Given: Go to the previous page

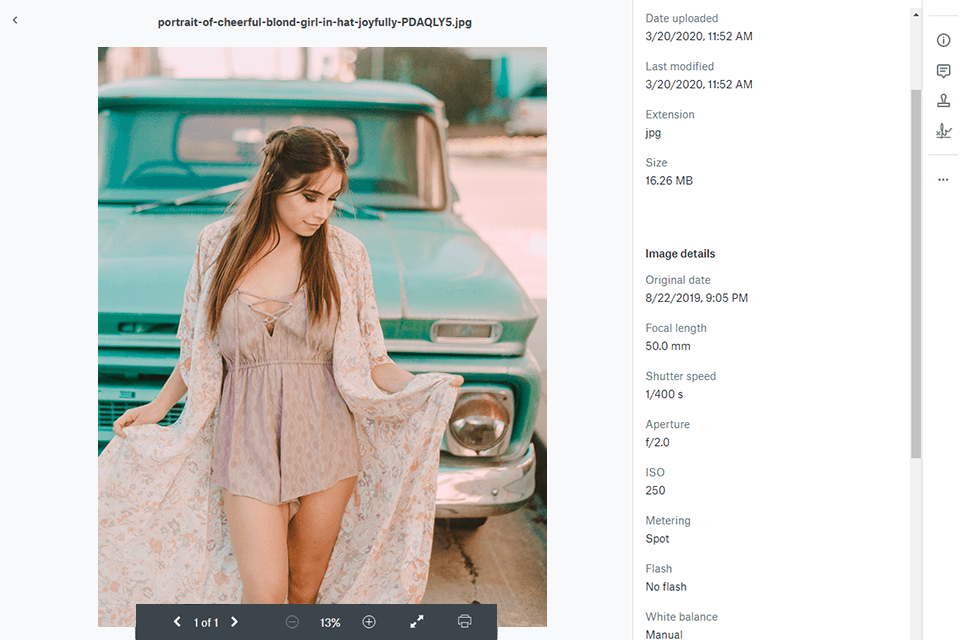Looking at the screenshot, I should point(177,622).
